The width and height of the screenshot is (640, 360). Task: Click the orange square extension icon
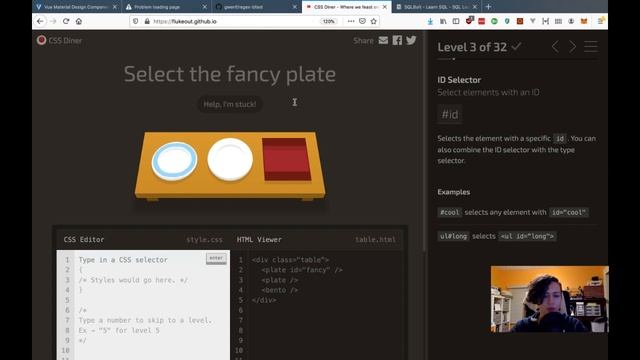tap(520, 21)
